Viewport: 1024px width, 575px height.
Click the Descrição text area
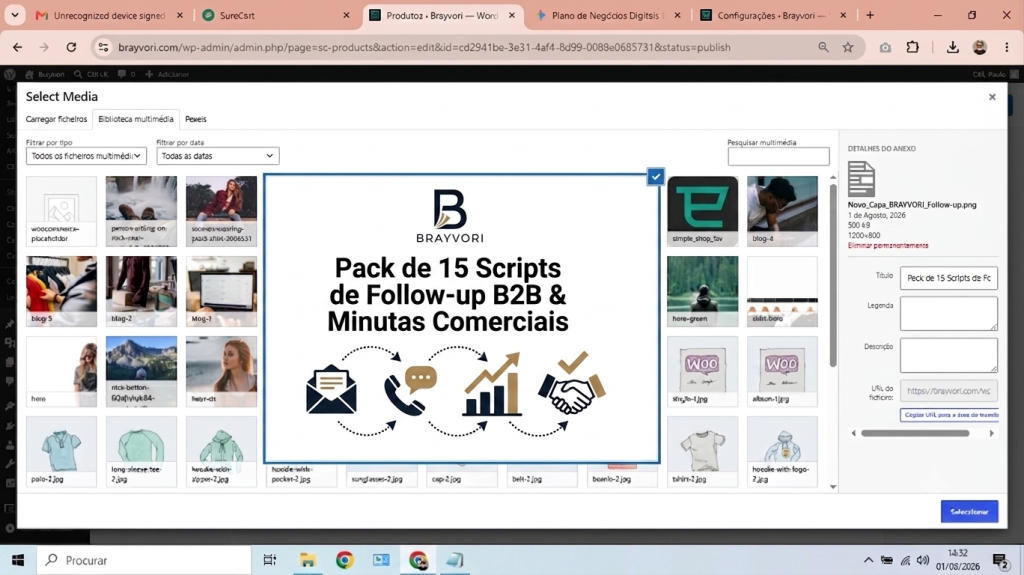point(948,355)
